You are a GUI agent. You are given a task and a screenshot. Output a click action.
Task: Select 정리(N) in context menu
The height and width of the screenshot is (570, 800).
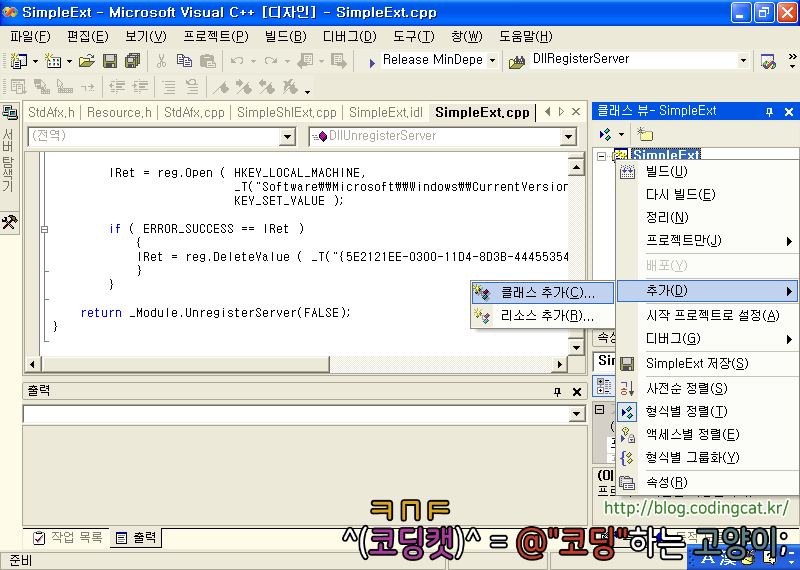tap(708, 217)
